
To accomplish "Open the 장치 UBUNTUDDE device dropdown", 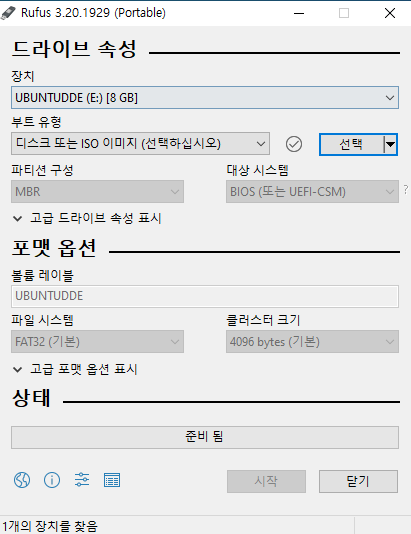I will 205,98.
